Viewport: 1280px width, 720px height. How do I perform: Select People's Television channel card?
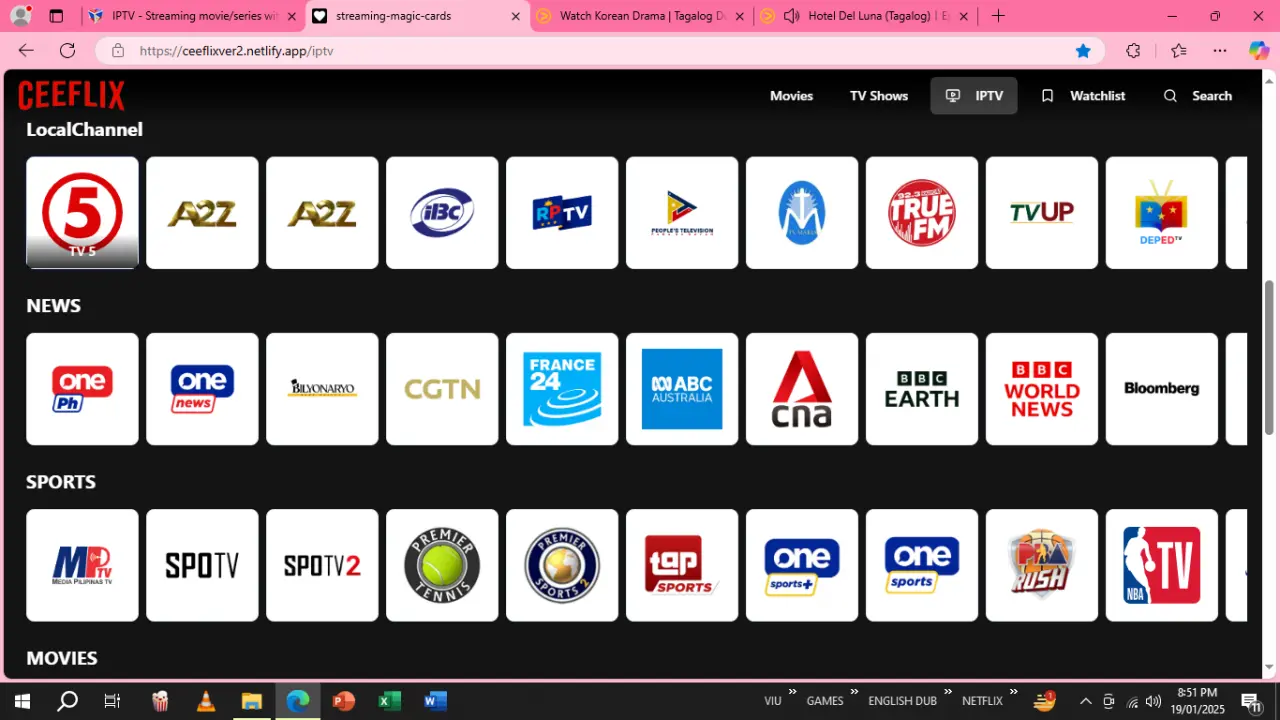[x=682, y=213]
